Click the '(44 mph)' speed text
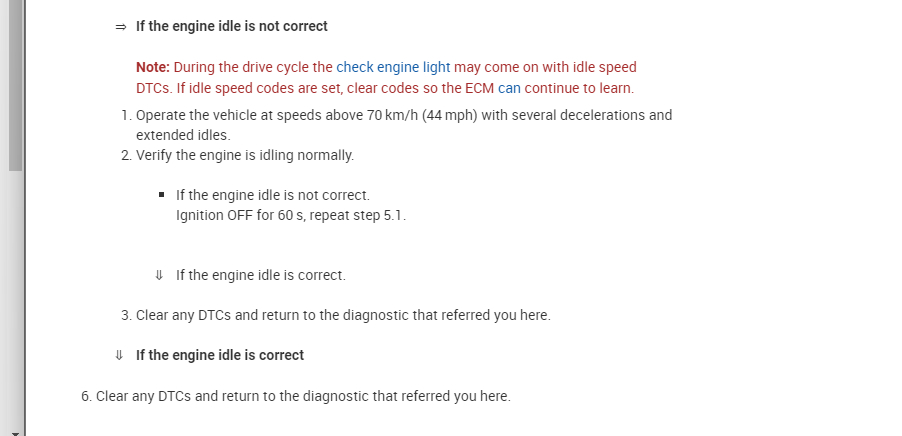 [450, 115]
